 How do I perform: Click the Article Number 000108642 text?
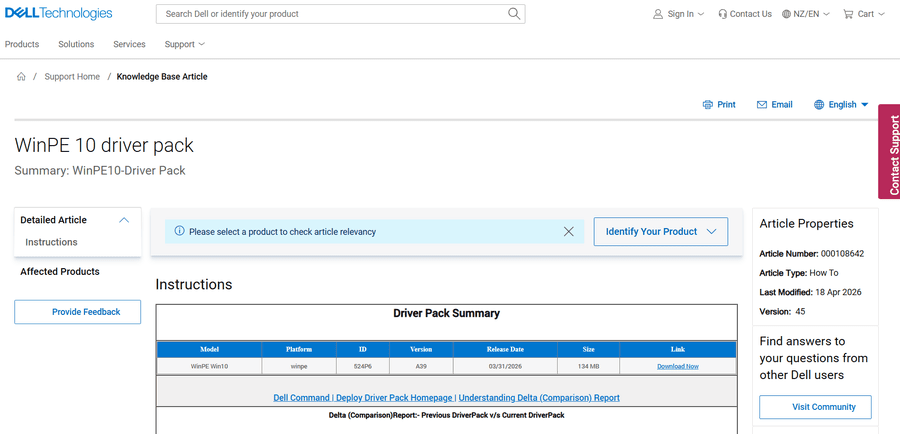click(x=812, y=253)
